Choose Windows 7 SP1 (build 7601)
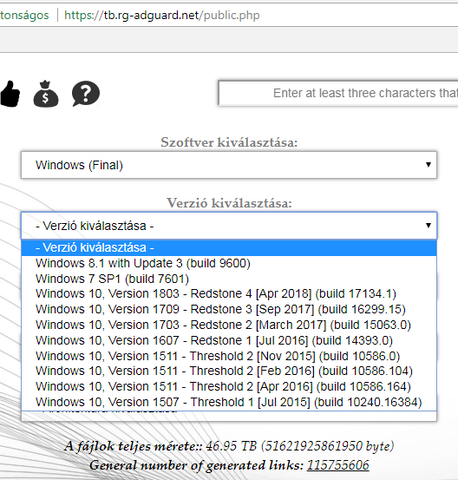This screenshot has width=458, height=480. [x=229, y=279]
